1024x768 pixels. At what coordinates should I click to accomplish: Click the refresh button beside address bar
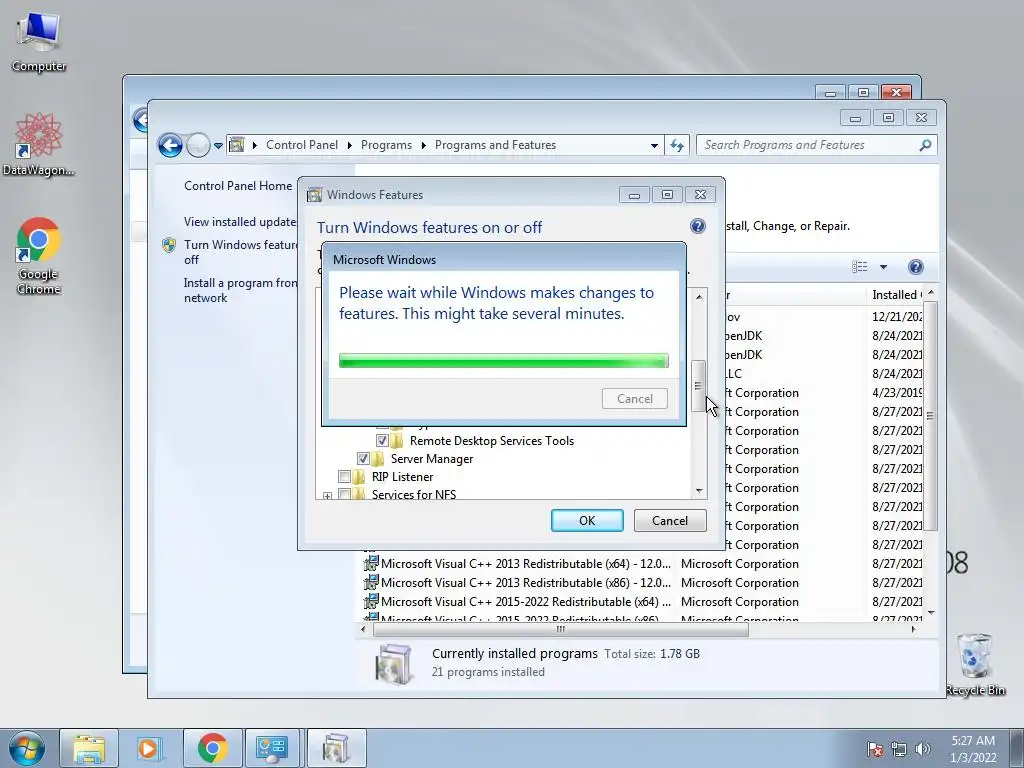[677, 145]
